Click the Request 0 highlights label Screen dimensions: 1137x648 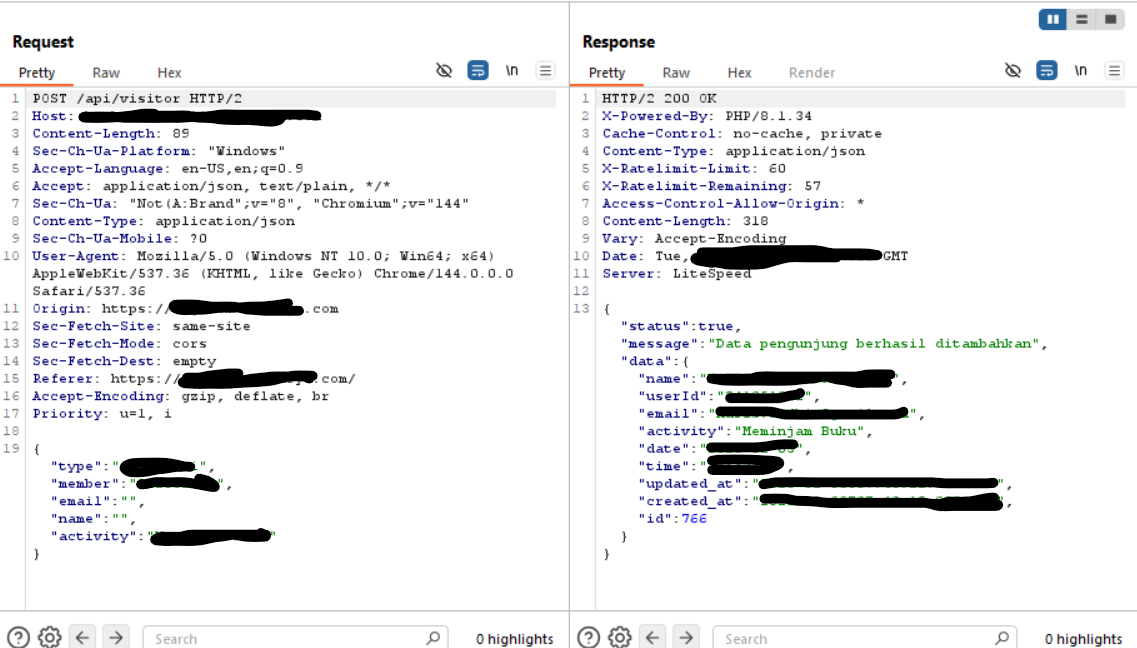coord(514,639)
